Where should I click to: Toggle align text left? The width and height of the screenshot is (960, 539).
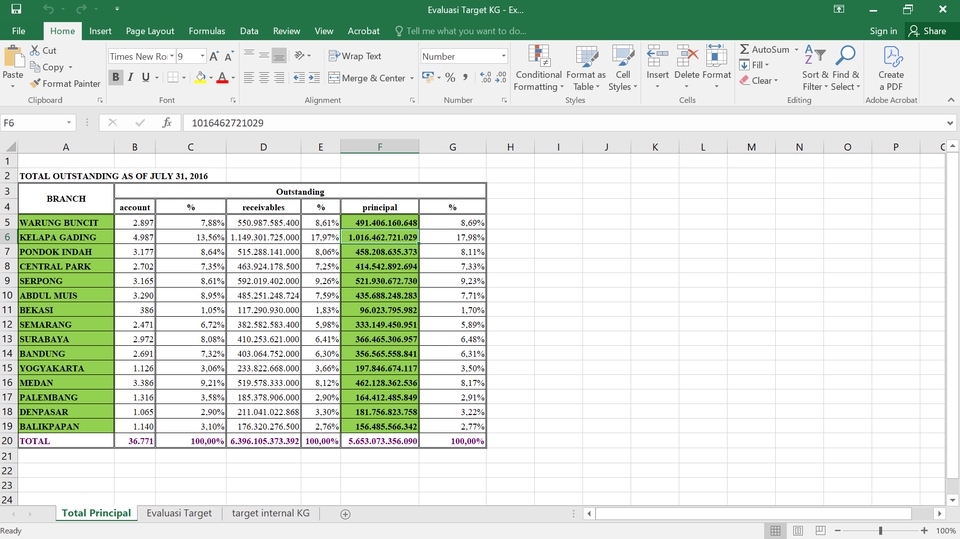click(x=249, y=78)
